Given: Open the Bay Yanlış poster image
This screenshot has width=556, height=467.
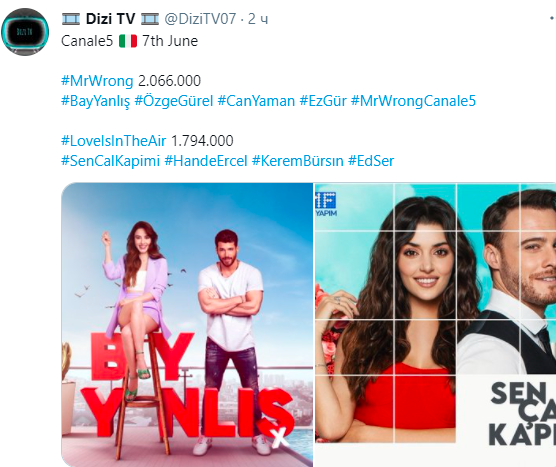Looking at the screenshot, I should (x=187, y=324).
